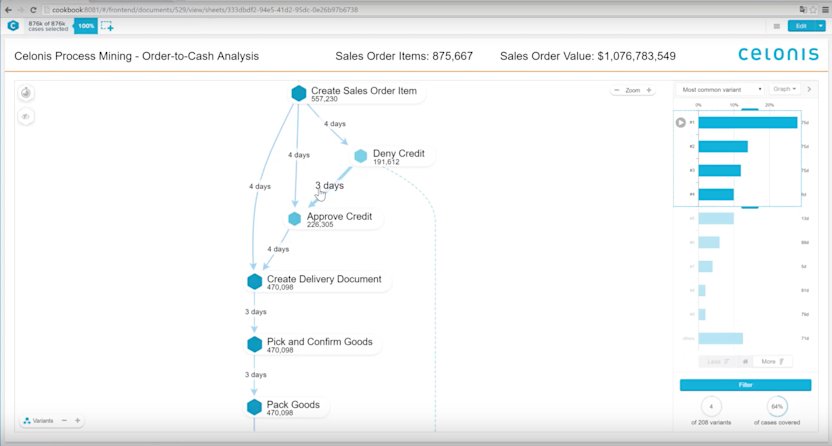
Task: Toggle the throughput time stopwatch icon
Action: tap(25, 93)
